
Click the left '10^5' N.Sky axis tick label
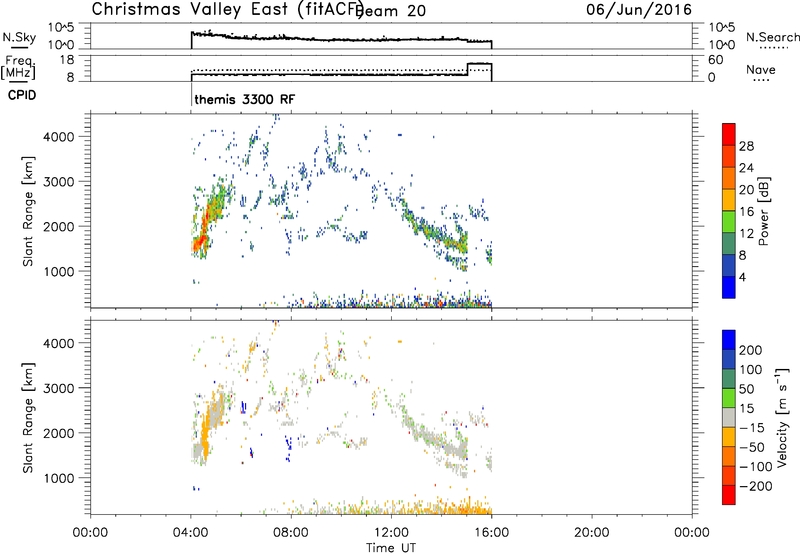point(62,27)
